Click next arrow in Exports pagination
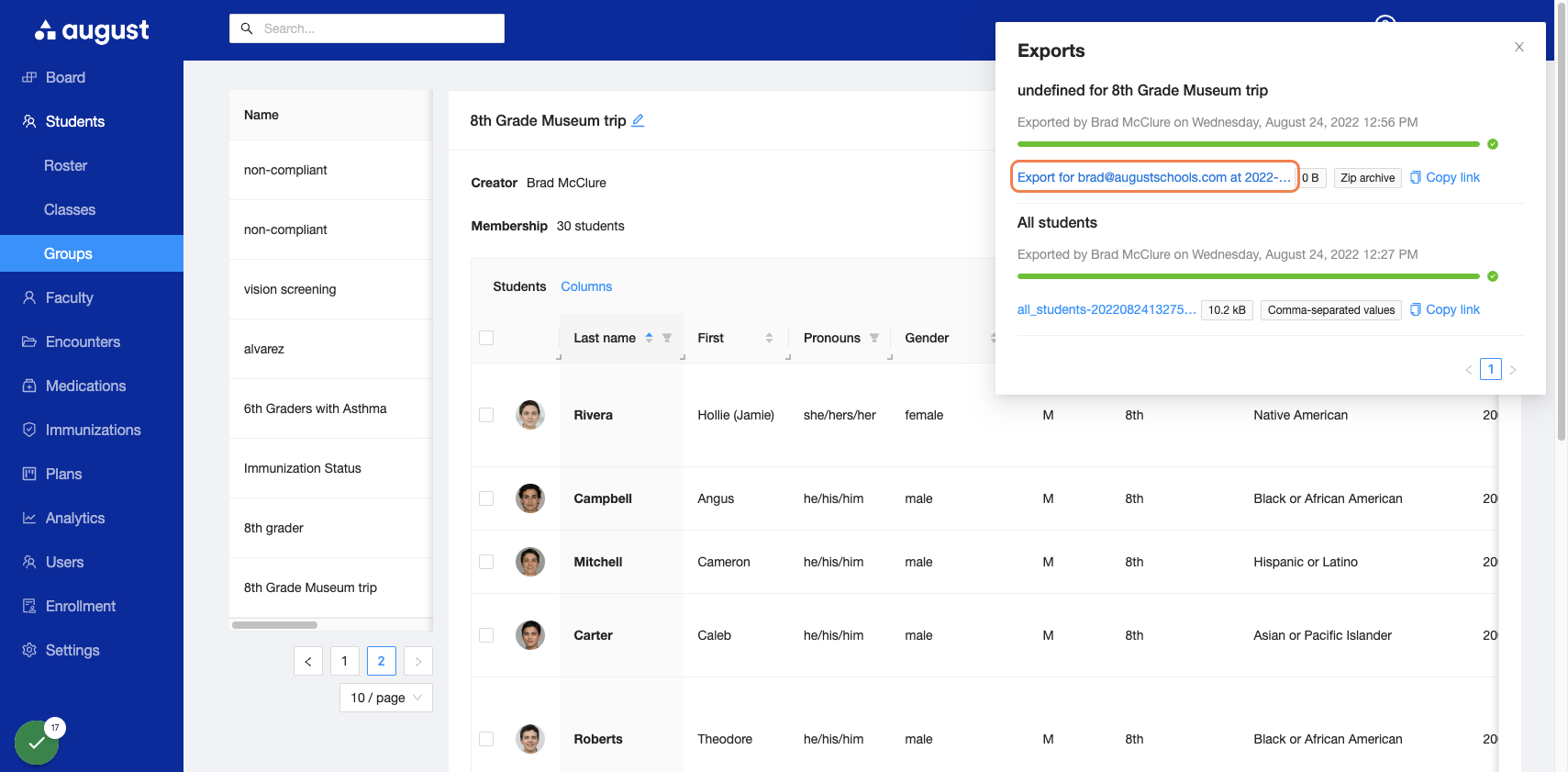The image size is (1568, 772). [x=1513, y=369]
